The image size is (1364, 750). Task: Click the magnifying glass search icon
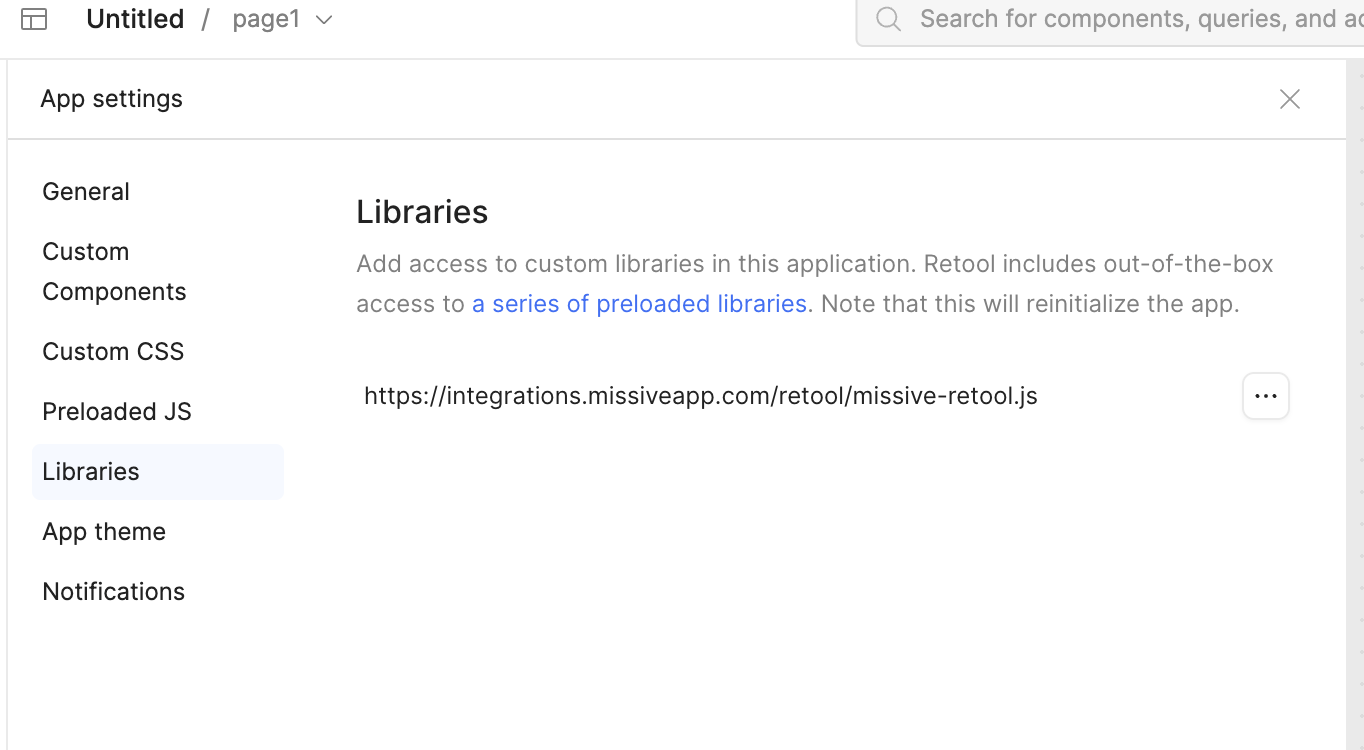point(888,19)
